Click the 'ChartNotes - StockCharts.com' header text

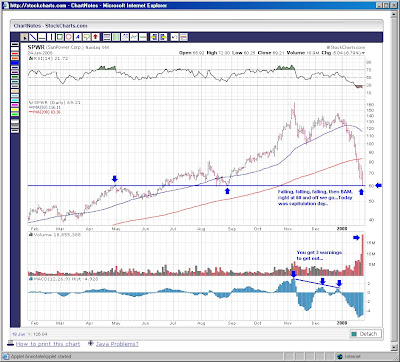[x=50, y=26]
